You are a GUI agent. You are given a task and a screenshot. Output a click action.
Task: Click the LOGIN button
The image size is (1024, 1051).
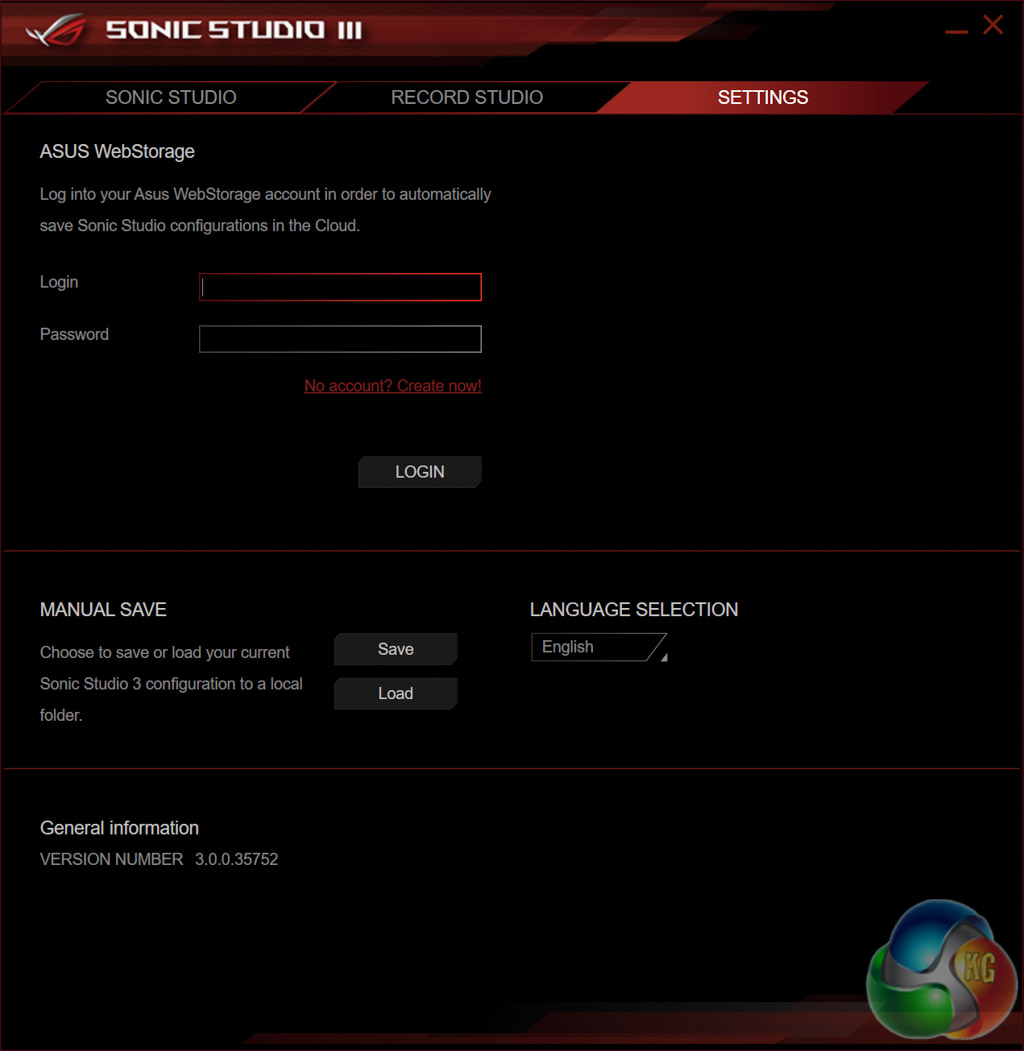coord(420,472)
